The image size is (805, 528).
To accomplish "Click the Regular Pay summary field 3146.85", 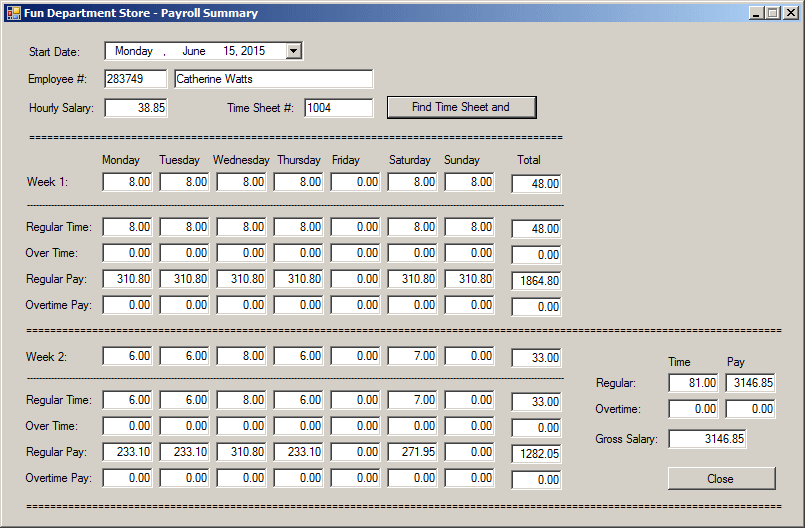I will point(750,383).
